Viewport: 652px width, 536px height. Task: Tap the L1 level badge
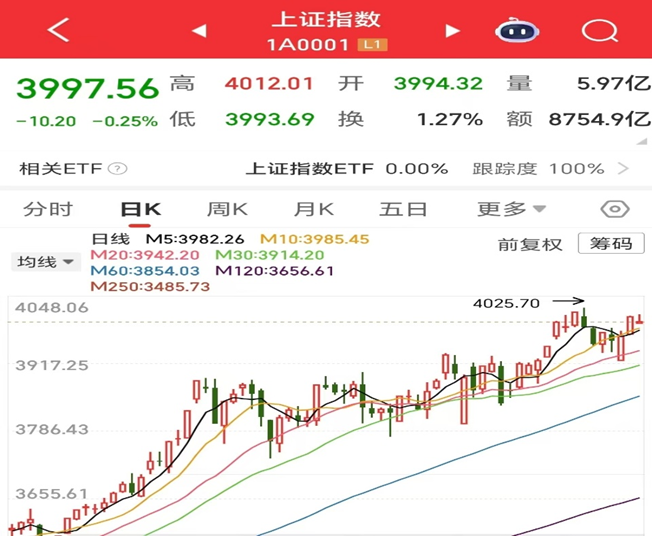(373, 44)
